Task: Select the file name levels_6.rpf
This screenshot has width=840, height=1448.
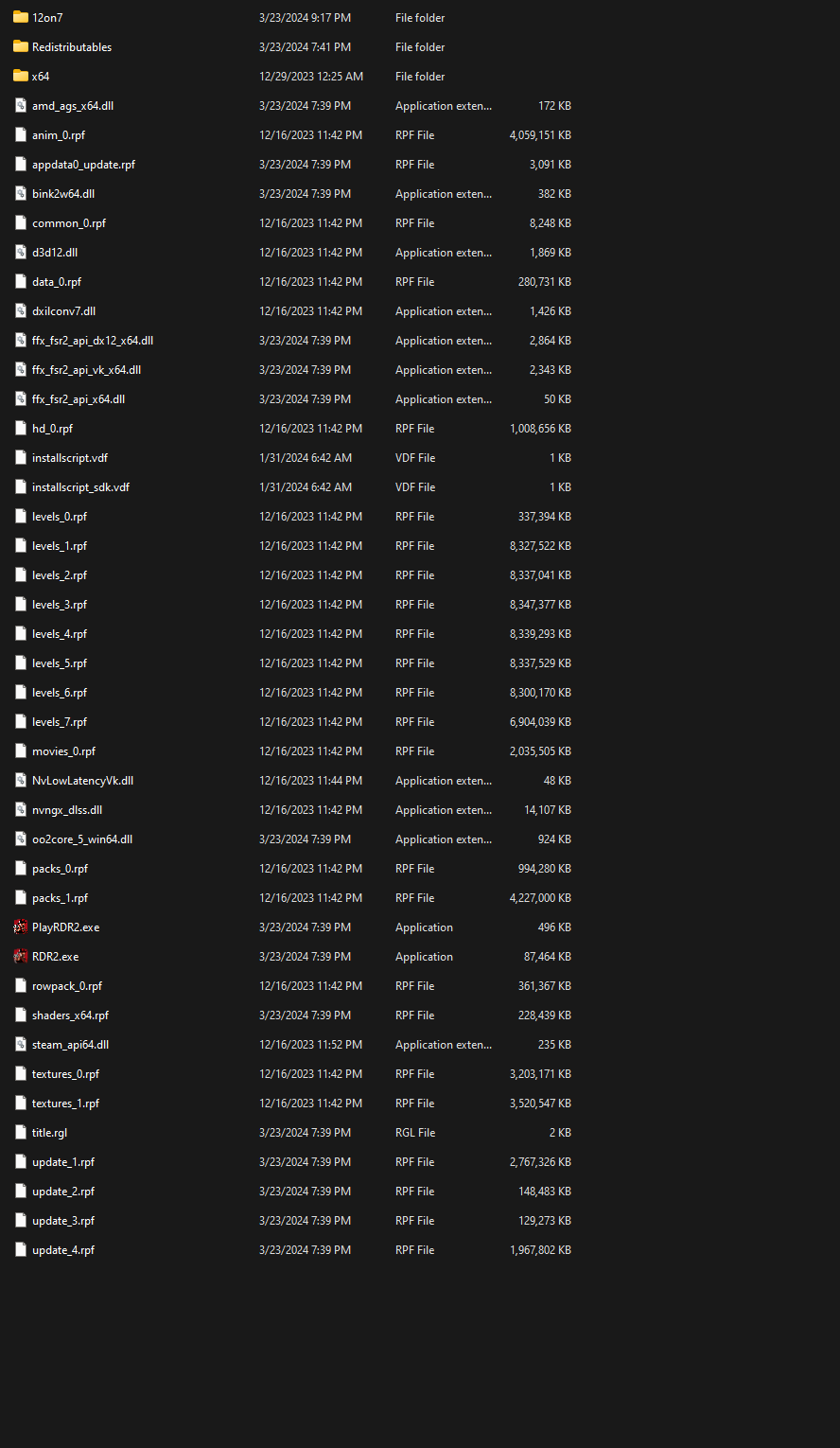Action: click(60, 693)
